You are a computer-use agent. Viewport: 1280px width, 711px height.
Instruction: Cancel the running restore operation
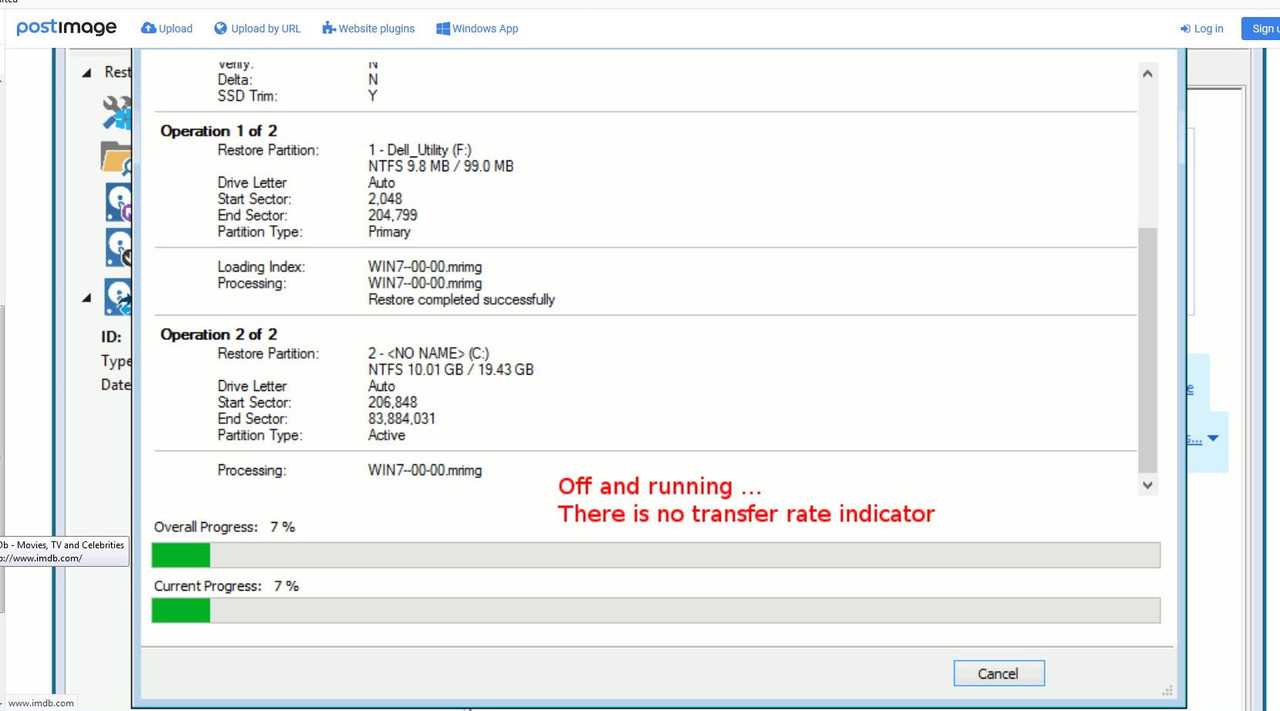[999, 674]
